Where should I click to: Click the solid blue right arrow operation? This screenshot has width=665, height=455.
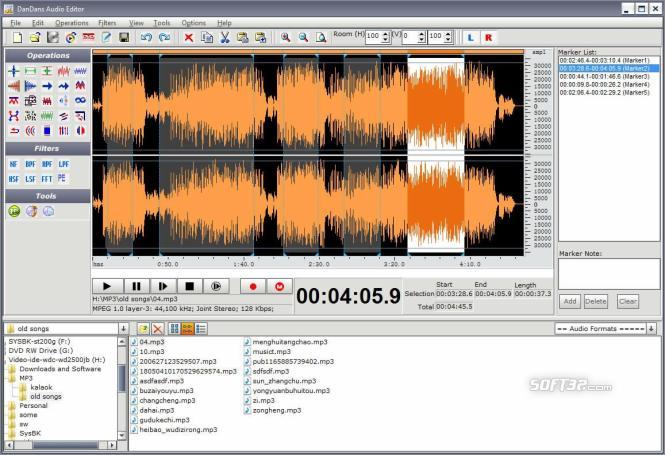tap(47, 86)
